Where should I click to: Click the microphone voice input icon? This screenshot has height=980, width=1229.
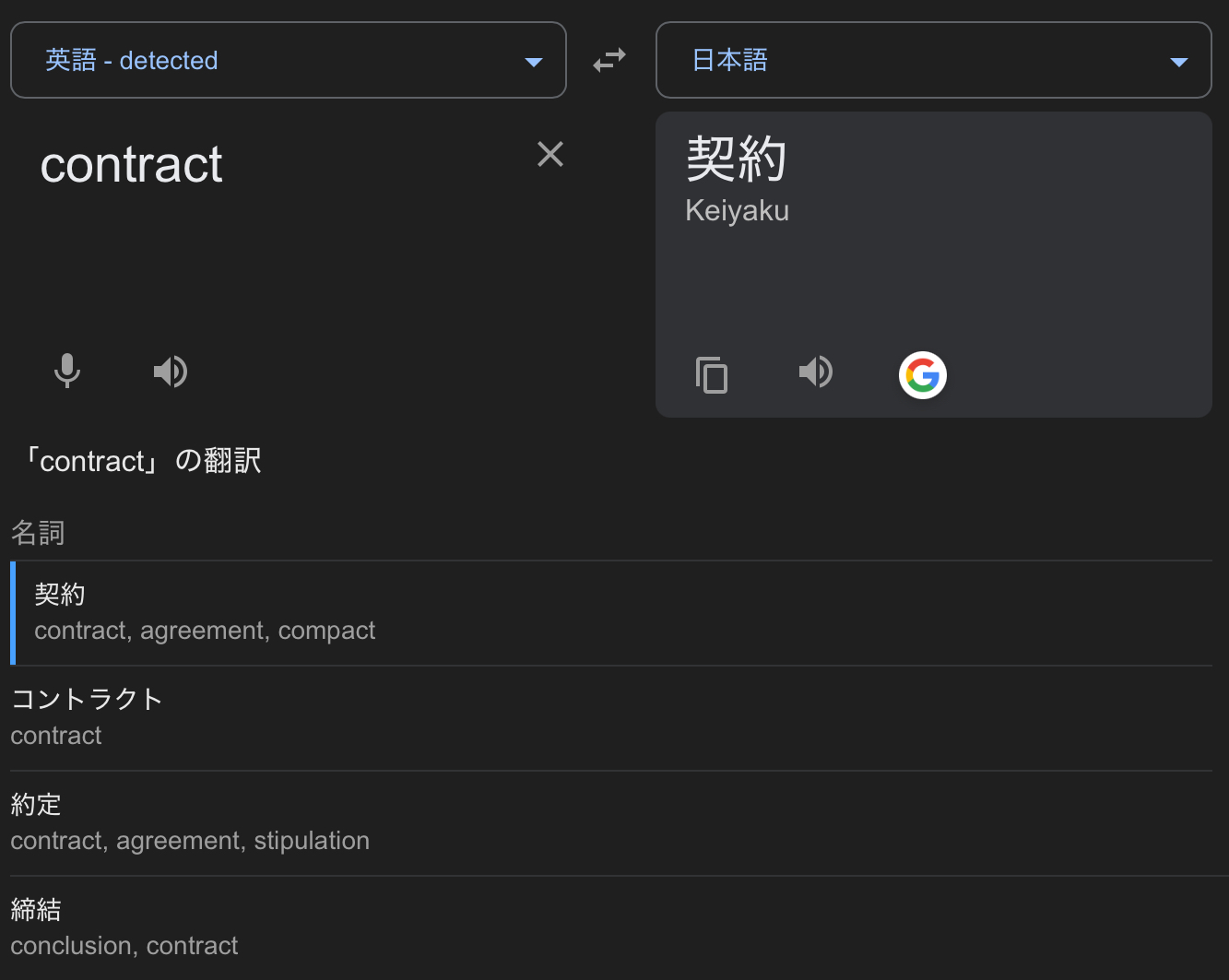tap(67, 372)
